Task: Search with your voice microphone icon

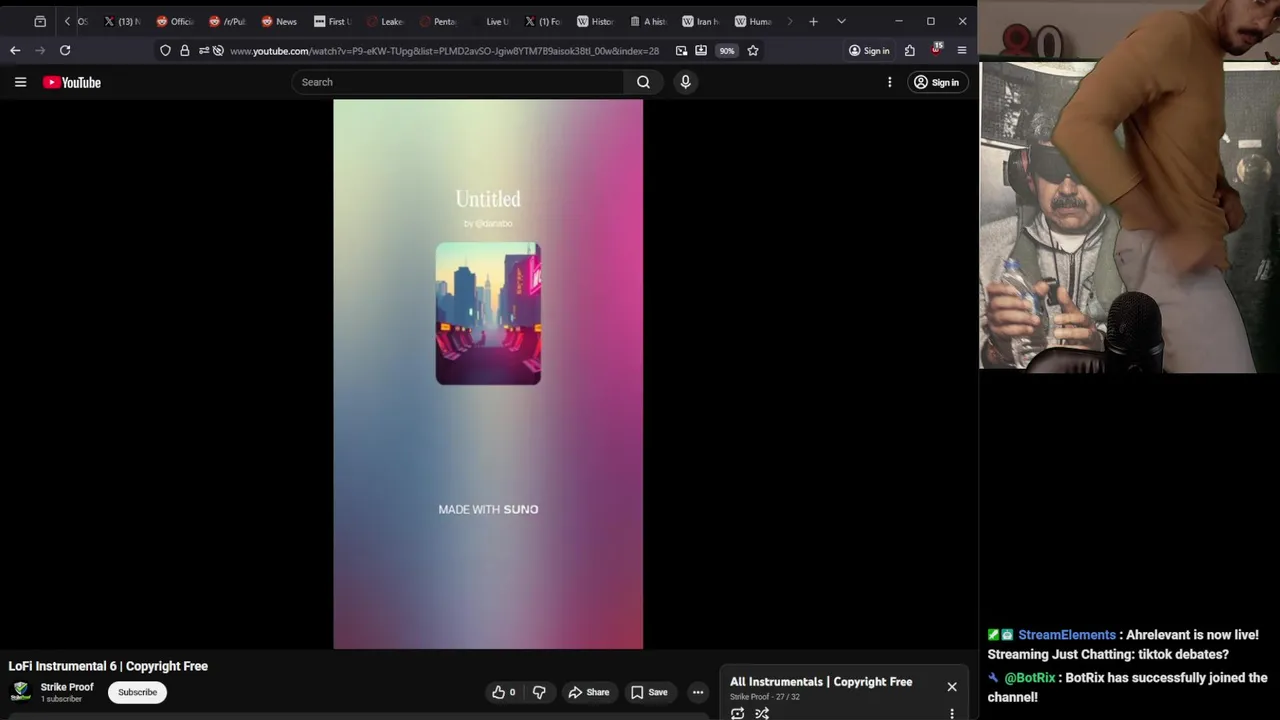Action: coord(685,82)
